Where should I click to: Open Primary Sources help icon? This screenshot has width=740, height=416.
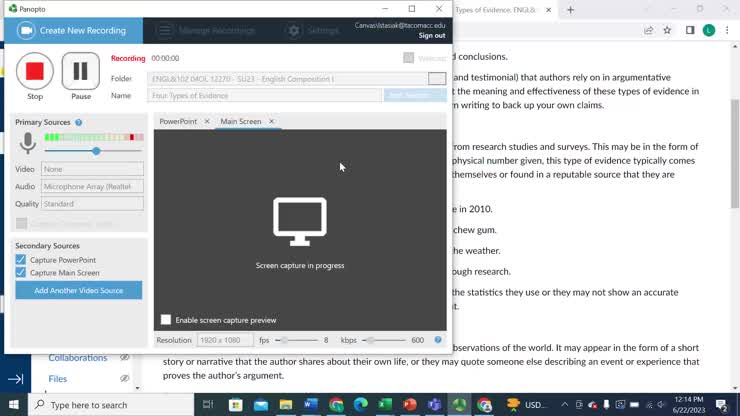79,122
